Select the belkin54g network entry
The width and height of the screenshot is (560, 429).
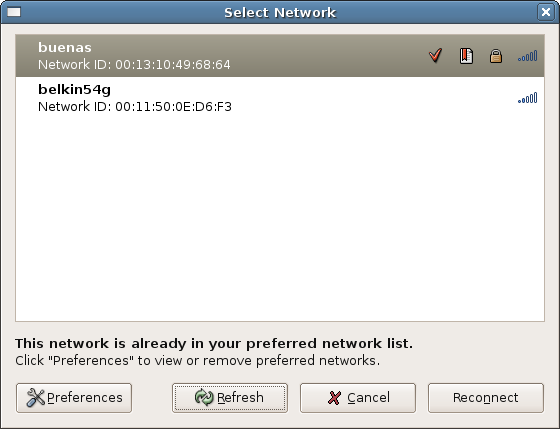pyautogui.click(x=280, y=98)
